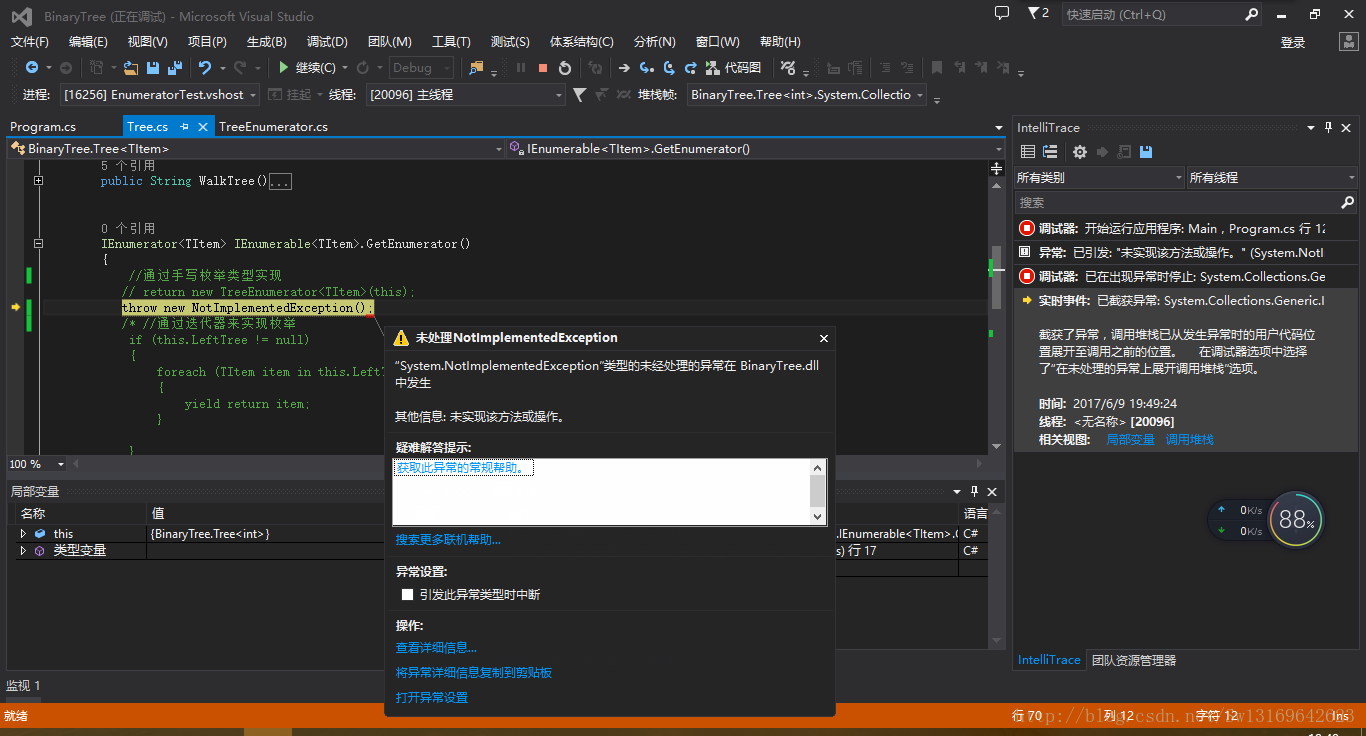Image resolution: width=1366 pixels, height=736 pixels.
Task: Click 将异常详细信息复制到剪贴板 link
Action: coord(474,673)
